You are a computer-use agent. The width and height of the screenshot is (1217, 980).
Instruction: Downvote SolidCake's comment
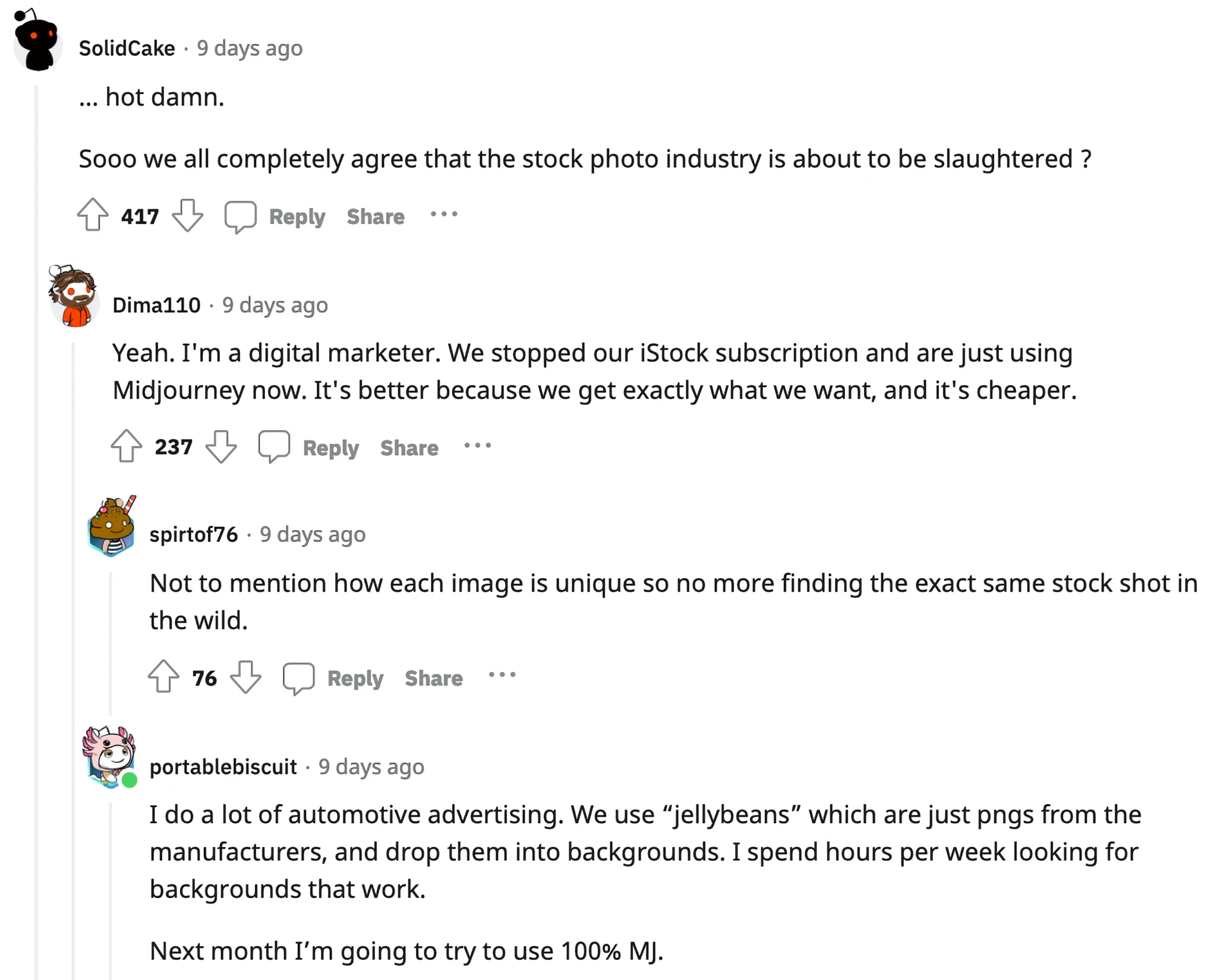pos(188,215)
